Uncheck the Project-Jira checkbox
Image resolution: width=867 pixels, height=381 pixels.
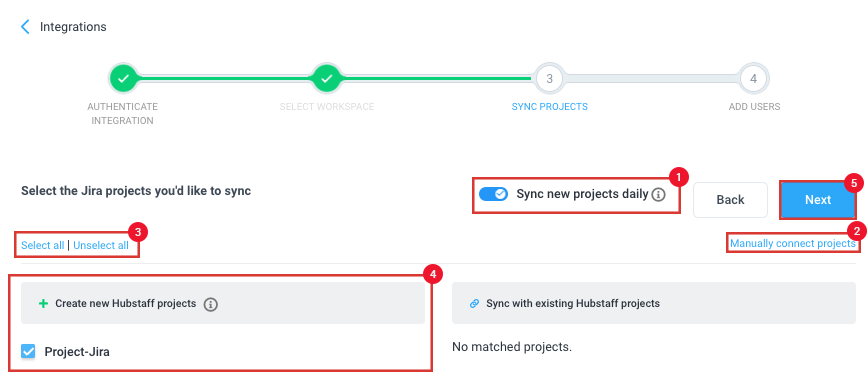pyautogui.click(x=28, y=351)
